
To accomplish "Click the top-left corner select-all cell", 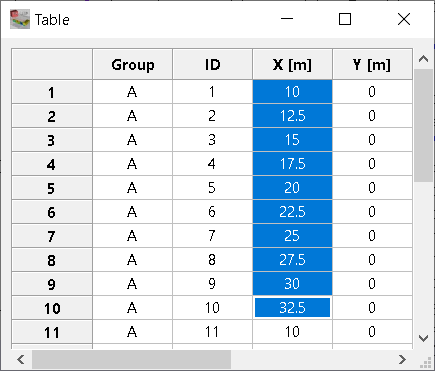I will click(52, 64).
